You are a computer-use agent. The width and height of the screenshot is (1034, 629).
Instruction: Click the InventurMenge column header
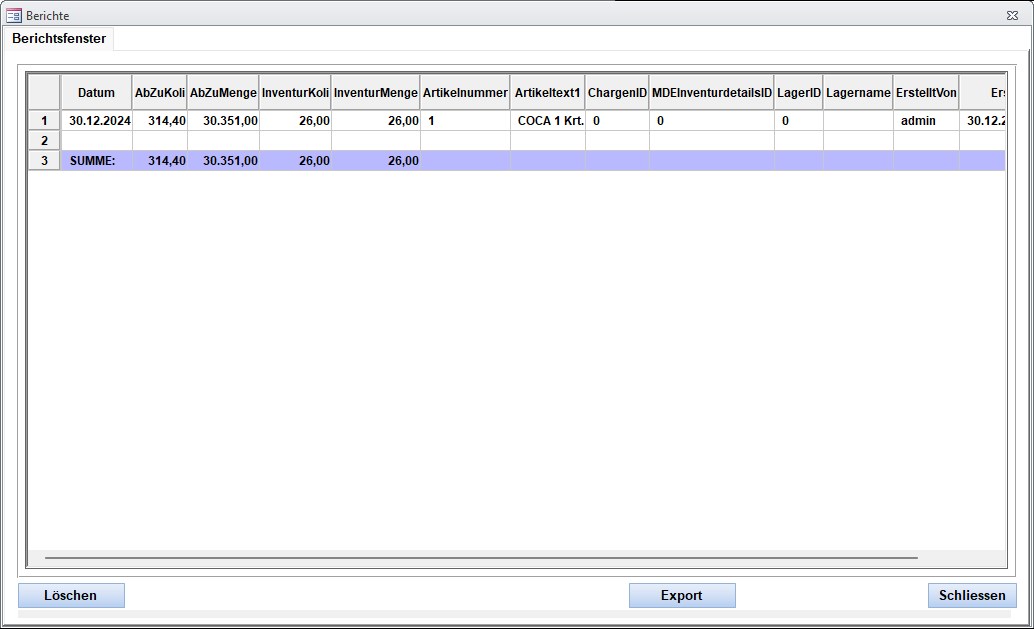(375, 92)
